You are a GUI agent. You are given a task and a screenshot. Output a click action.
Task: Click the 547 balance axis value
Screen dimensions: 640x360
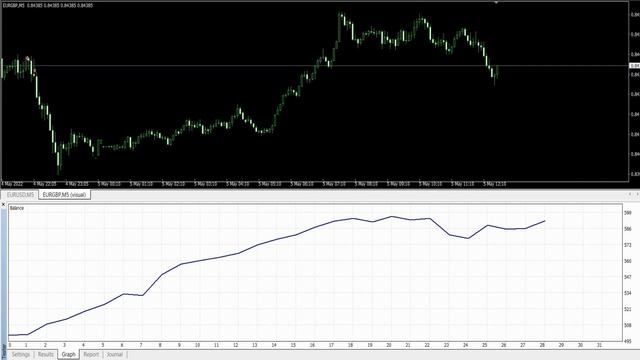point(627,277)
